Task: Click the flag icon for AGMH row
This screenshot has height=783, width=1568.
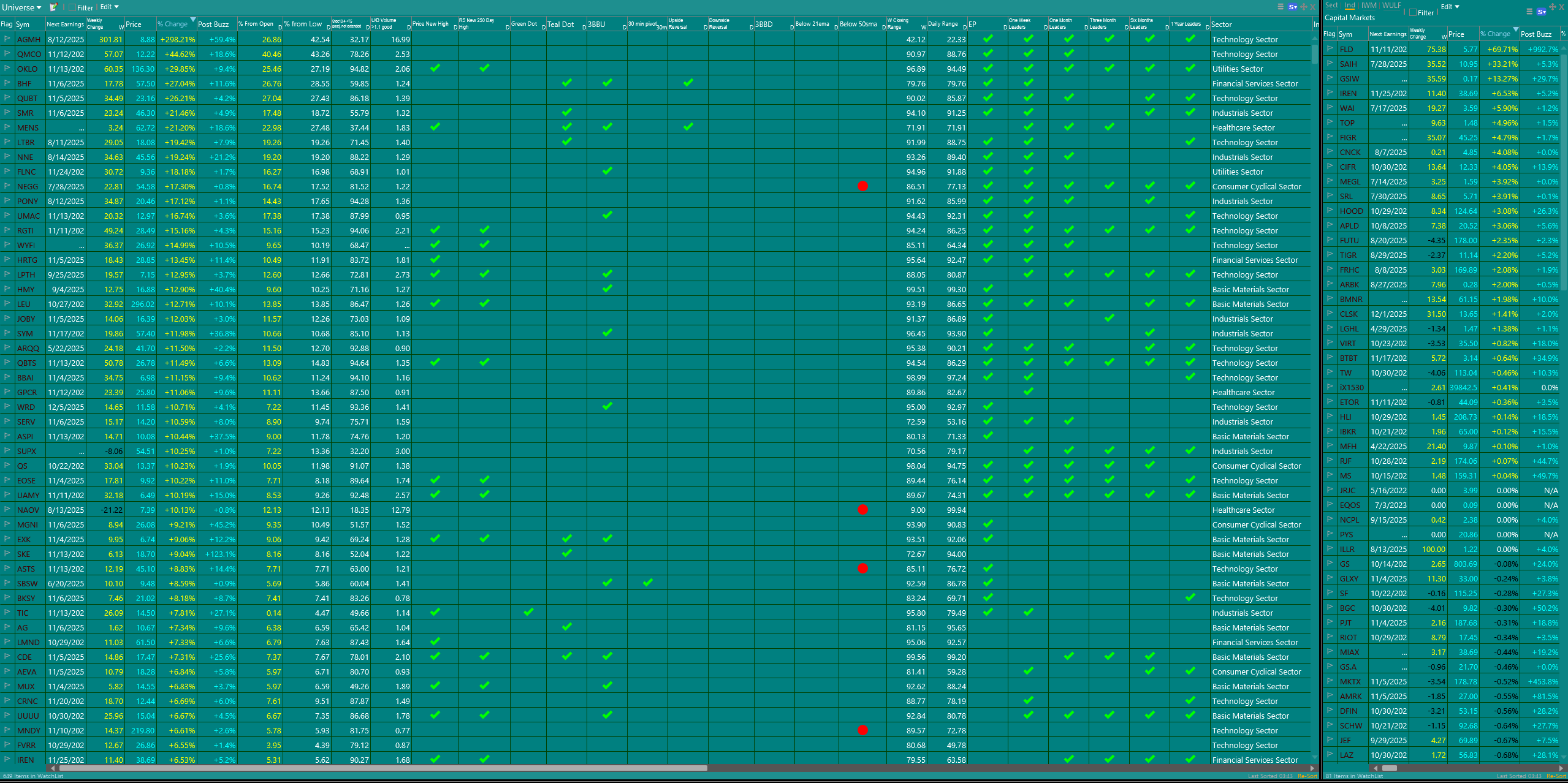Action: (x=7, y=39)
